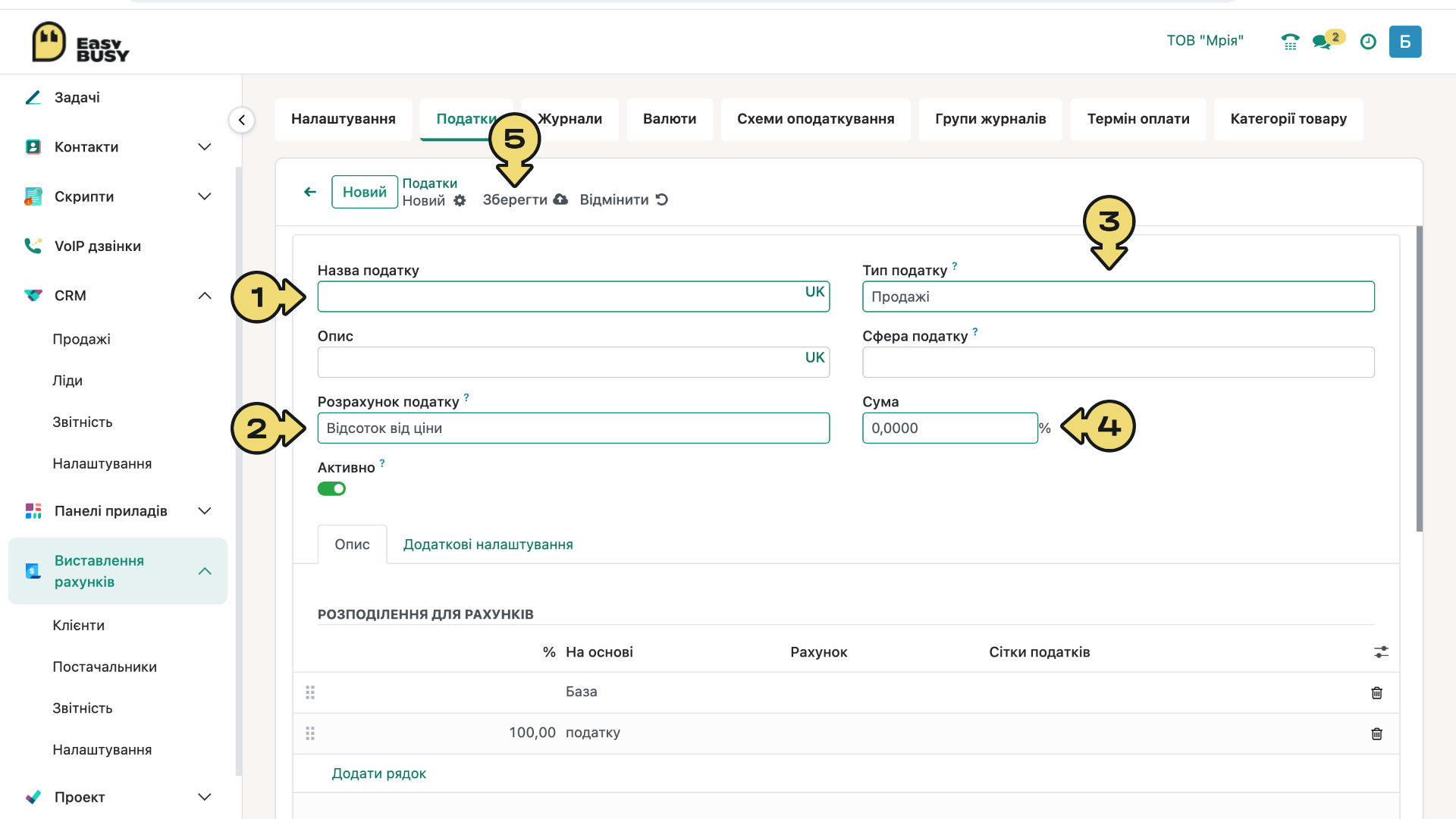Viewport: 1456px width, 819px height.
Task: Select the Опис form tab
Action: (x=352, y=544)
